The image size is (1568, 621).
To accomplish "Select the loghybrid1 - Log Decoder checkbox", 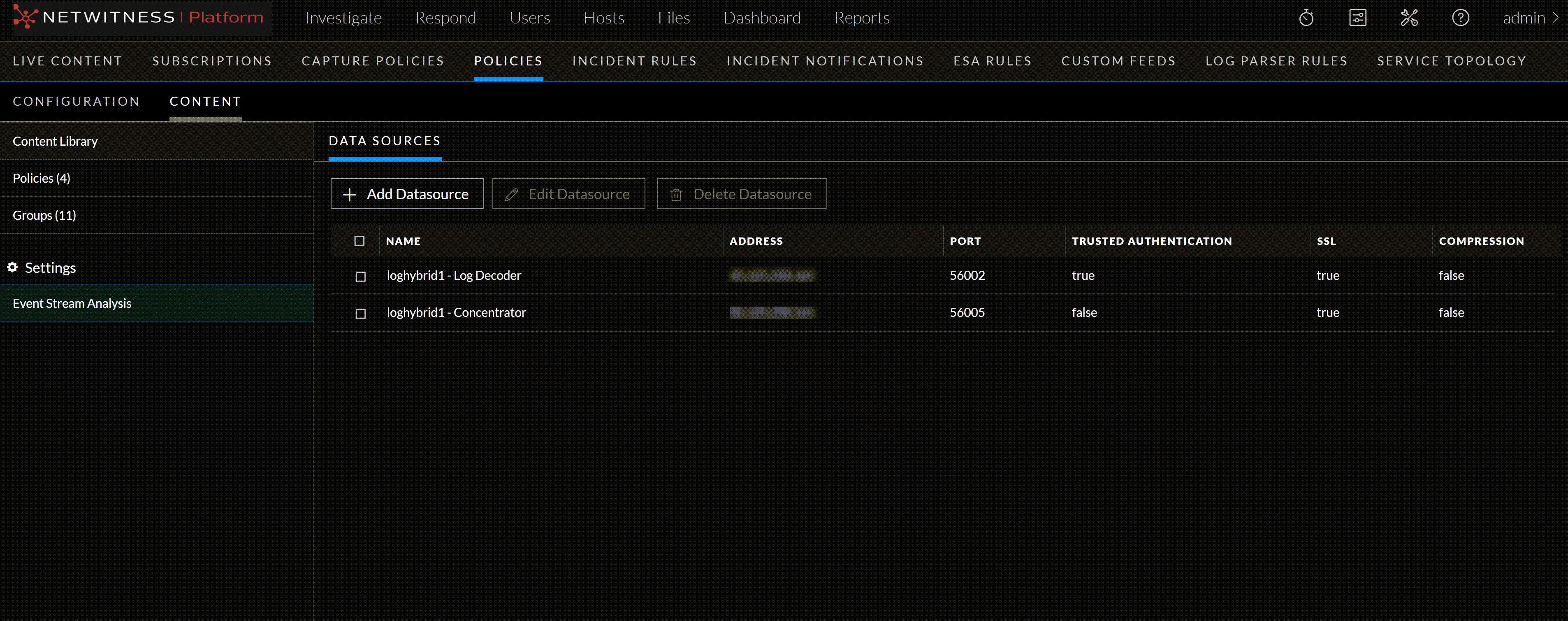I will point(360,276).
